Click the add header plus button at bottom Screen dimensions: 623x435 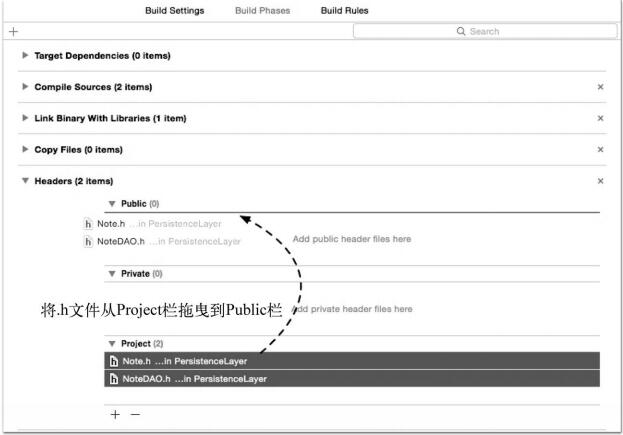click(115, 414)
